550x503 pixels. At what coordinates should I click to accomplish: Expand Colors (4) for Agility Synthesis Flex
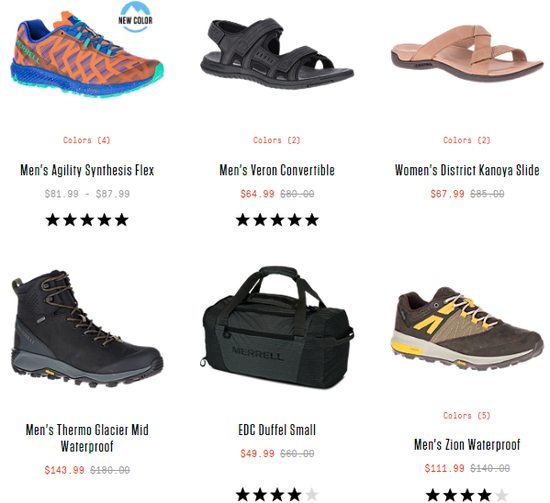pyautogui.click(x=87, y=140)
